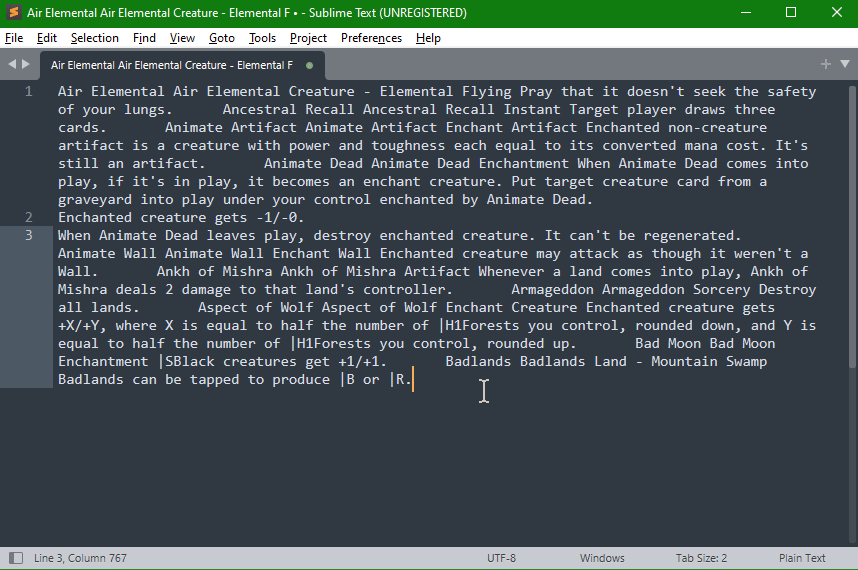Open the Tools menu
The width and height of the screenshot is (858, 570).
click(262, 38)
